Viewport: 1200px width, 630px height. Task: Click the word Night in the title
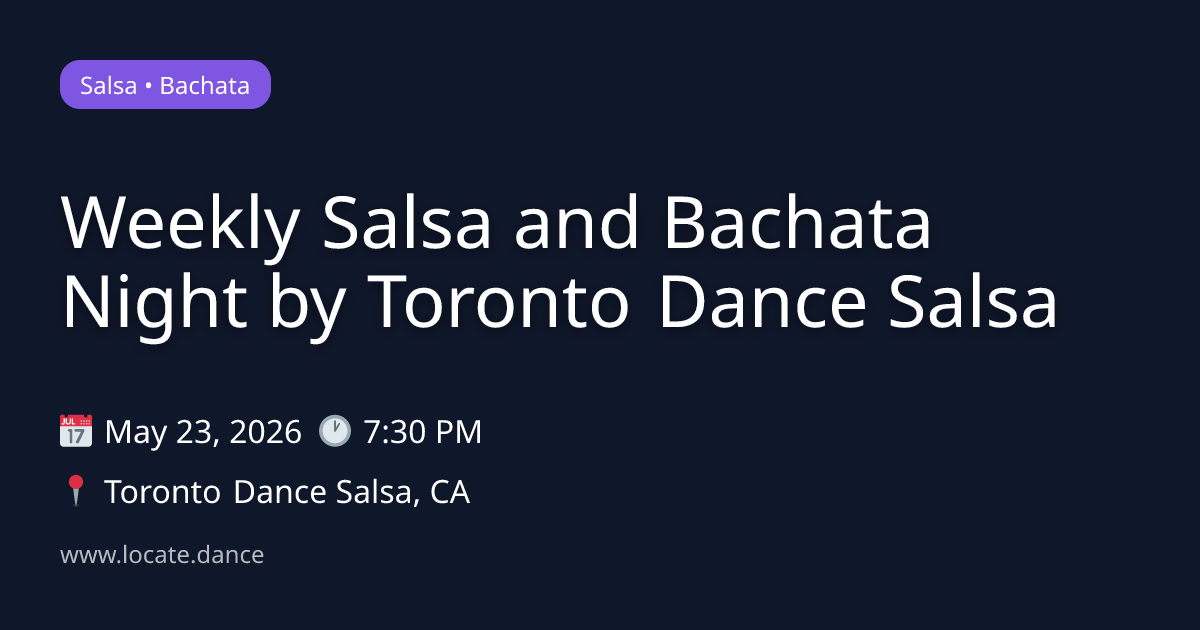tap(153, 303)
